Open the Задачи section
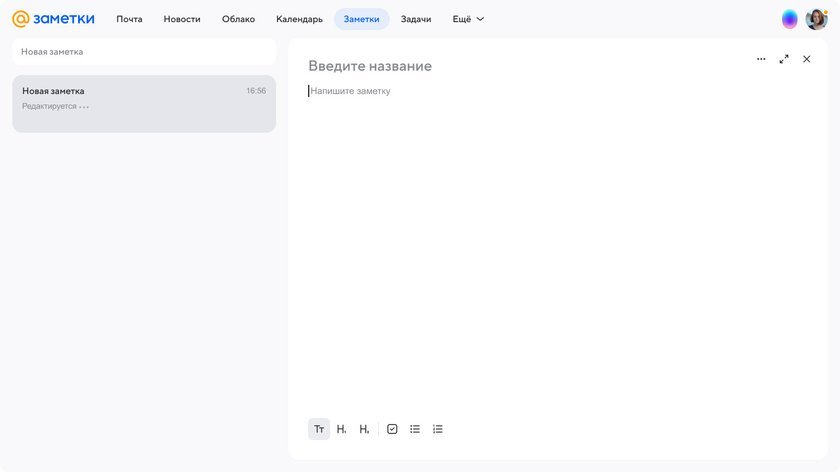This screenshot has height=472, width=840. [416, 19]
